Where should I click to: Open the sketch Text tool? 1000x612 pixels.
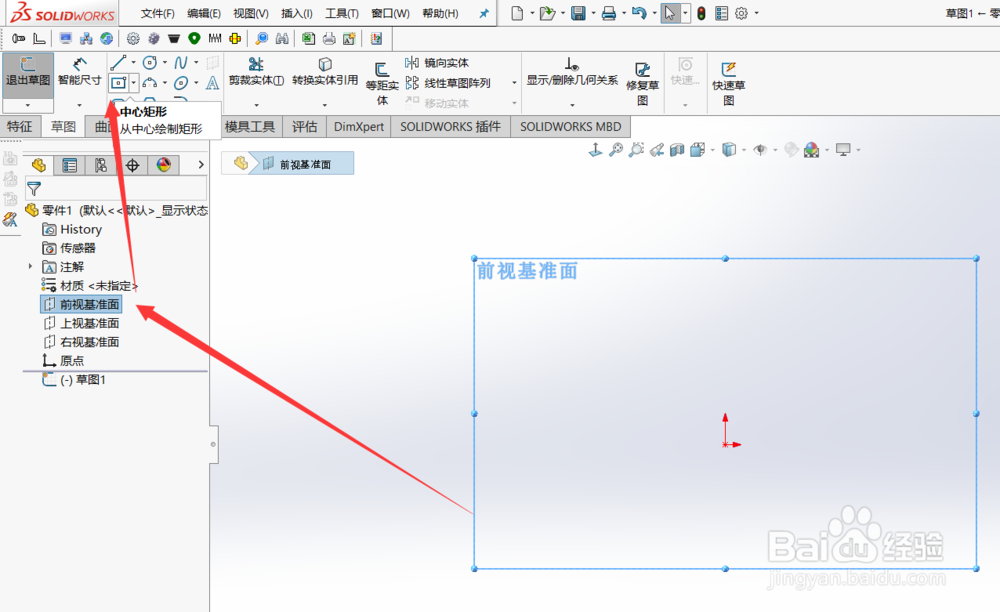pyautogui.click(x=212, y=82)
